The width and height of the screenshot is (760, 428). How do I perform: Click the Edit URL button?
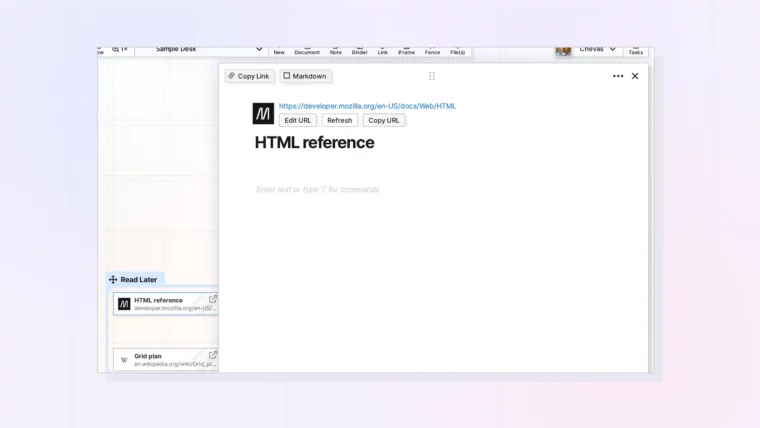pyautogui.click(x=298, y=120)
